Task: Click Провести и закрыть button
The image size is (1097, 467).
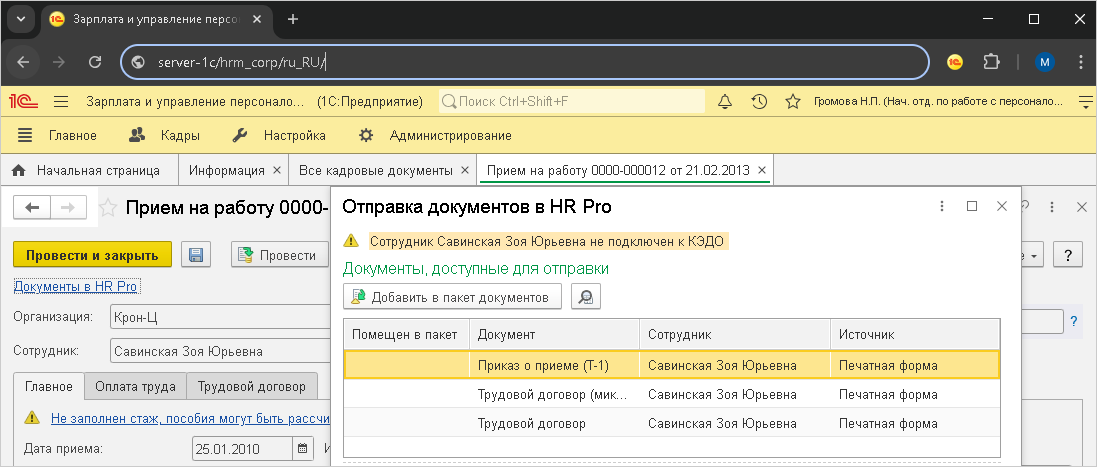Action: coord(92,255)
